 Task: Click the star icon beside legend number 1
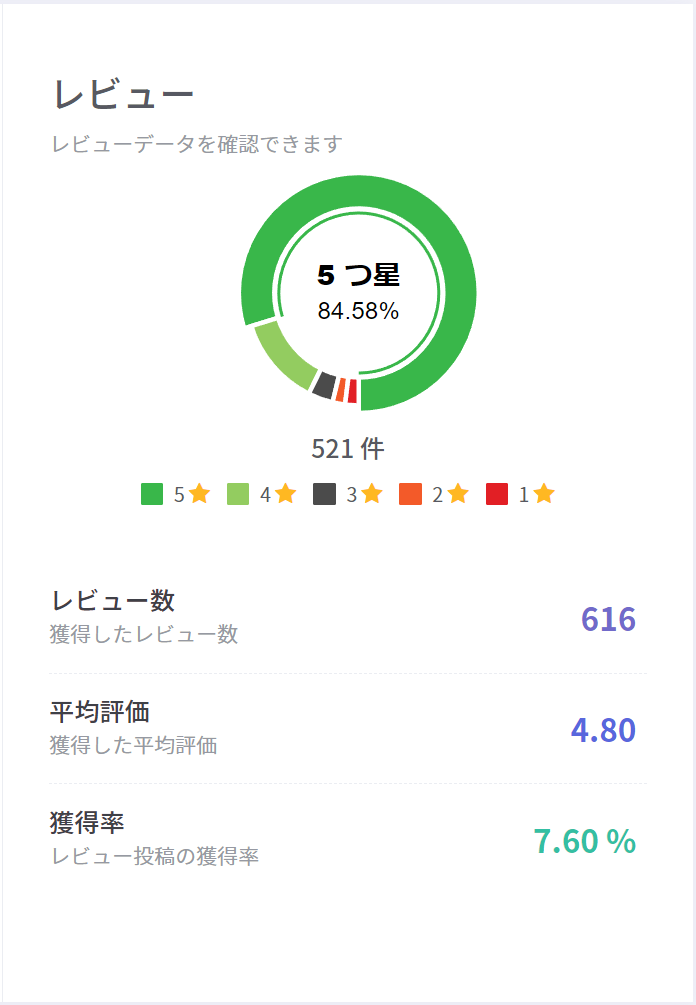(544, 493)
